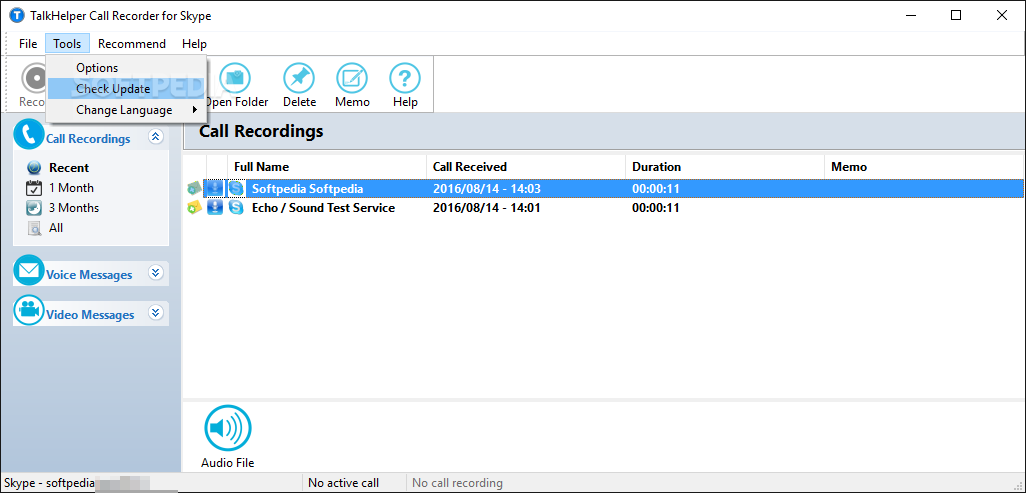Click the Voice Messages sidebar heading
Image resolution: width=1026 pixels, height=493 pixels.
point(89,275)
